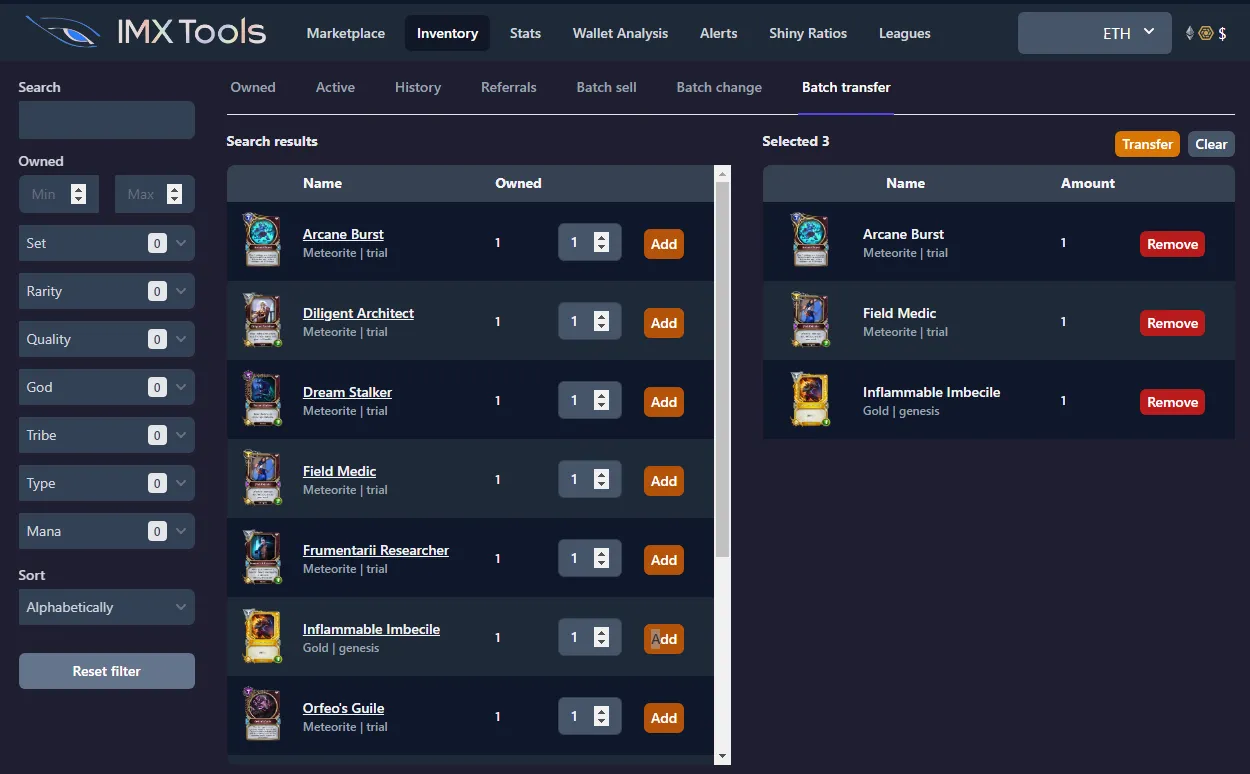Open the Sort Alphabetically dropdown
Image resolution: width=1250 pixels, height=774 pixels.
pyautogui.click(x=107, y=607)
